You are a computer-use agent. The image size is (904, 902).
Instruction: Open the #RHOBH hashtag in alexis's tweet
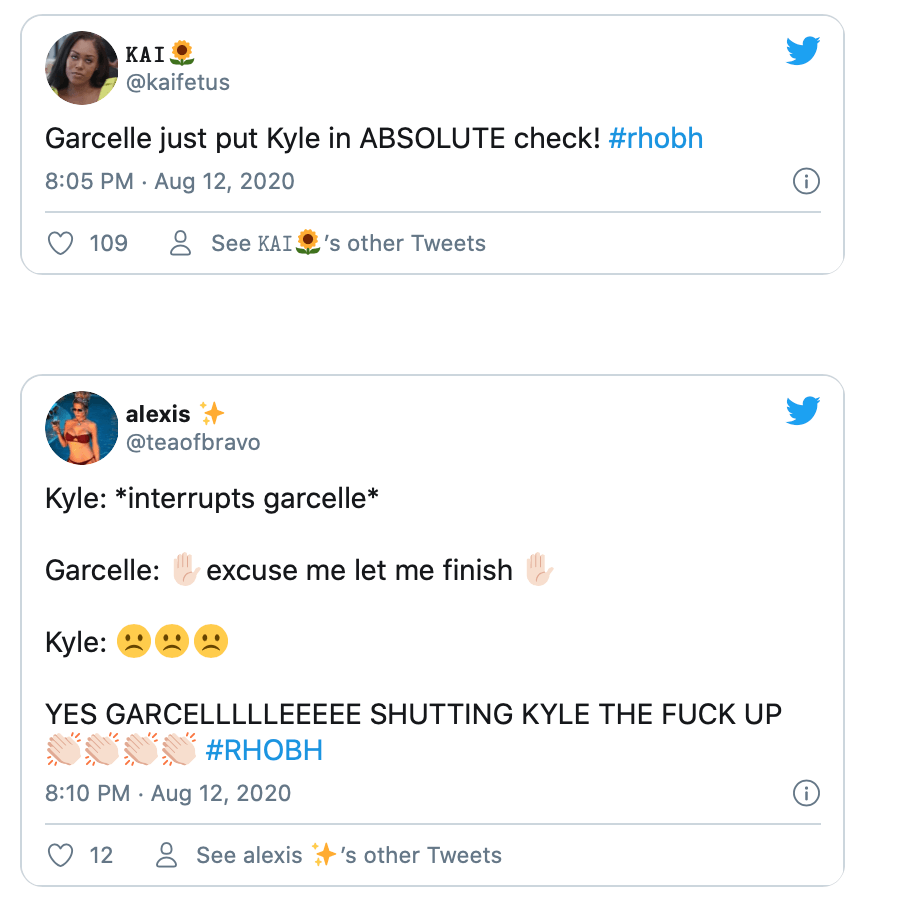point(264,750)
